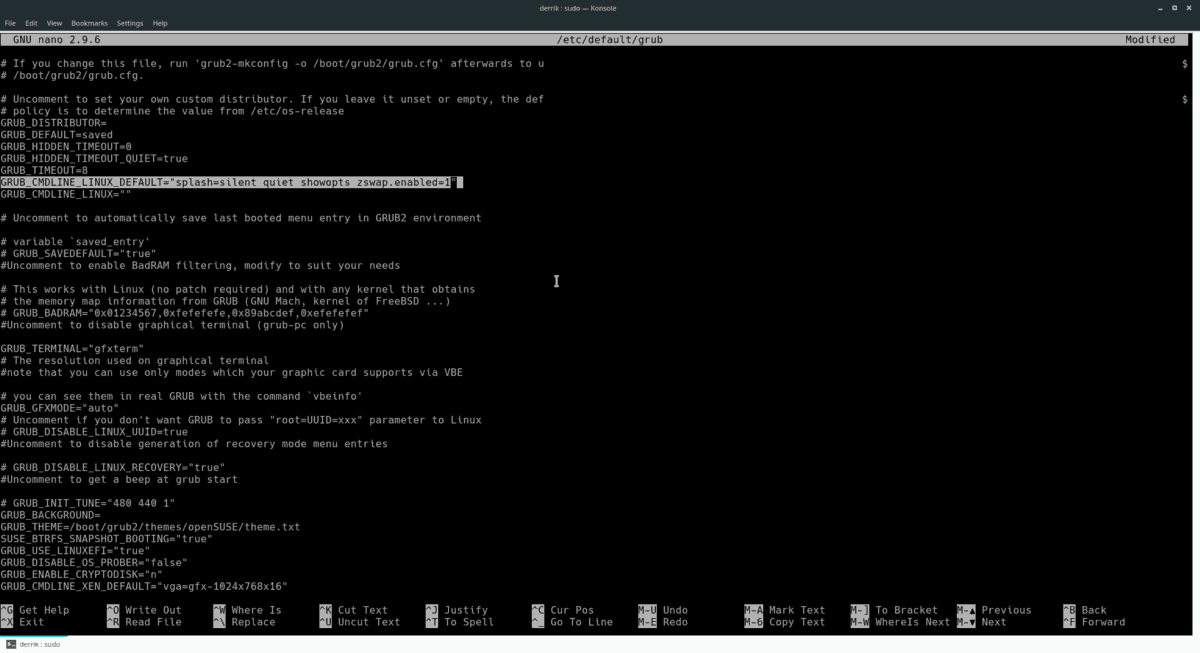
Task: Click the 'M-U Undo' shortcut label
Action: [663, 610]
